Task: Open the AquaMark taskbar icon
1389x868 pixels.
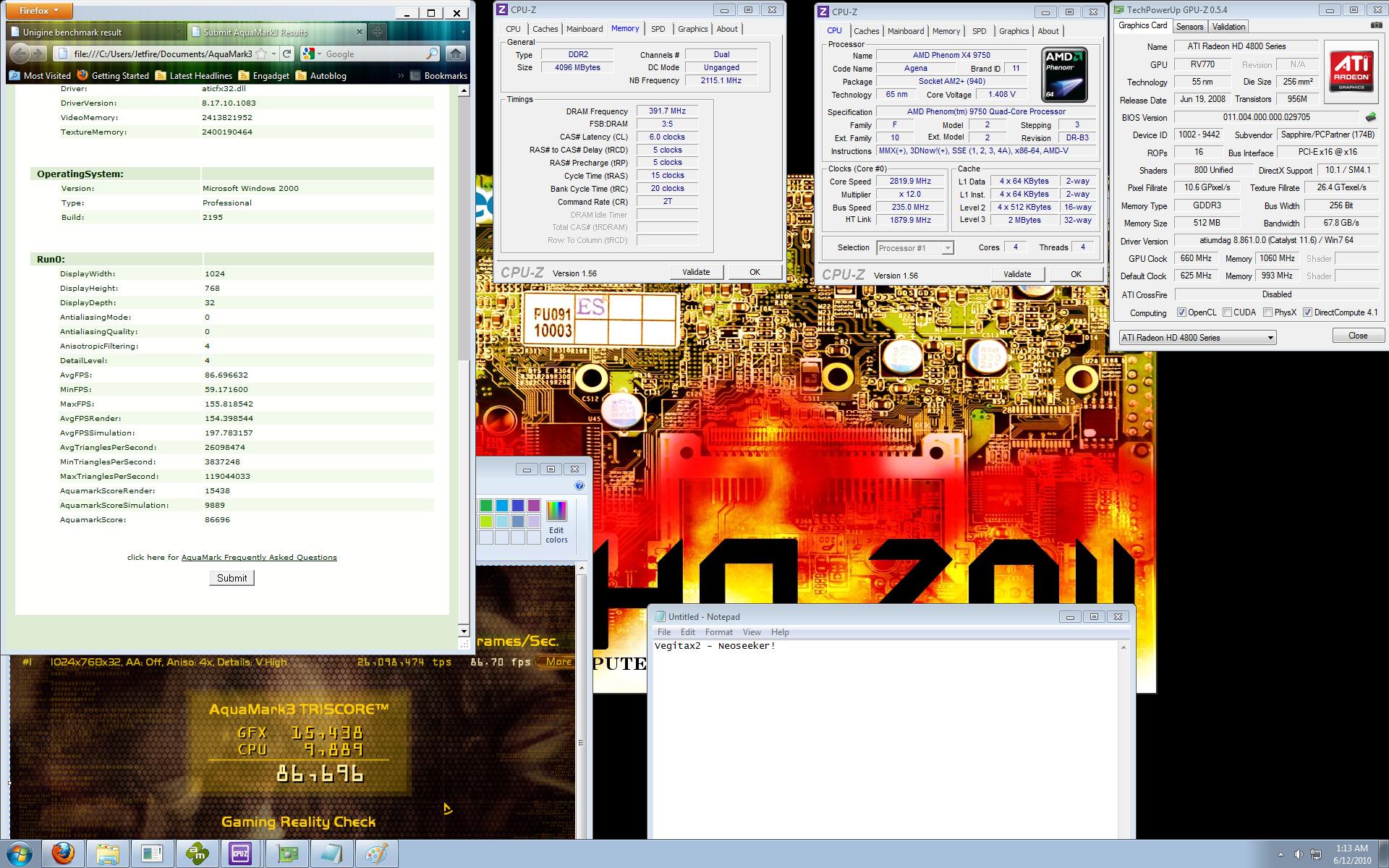Action: (197, 854)
